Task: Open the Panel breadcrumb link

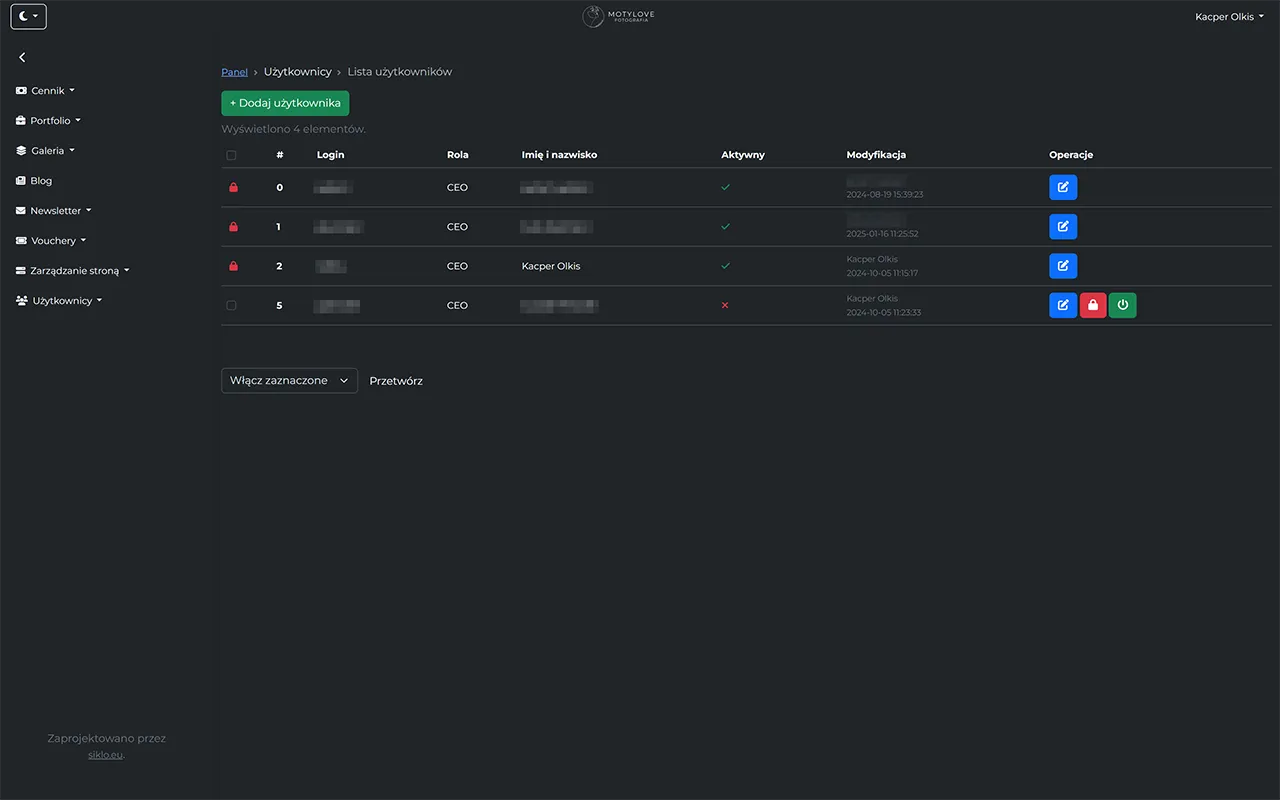Action: click(x=234, y=71)
